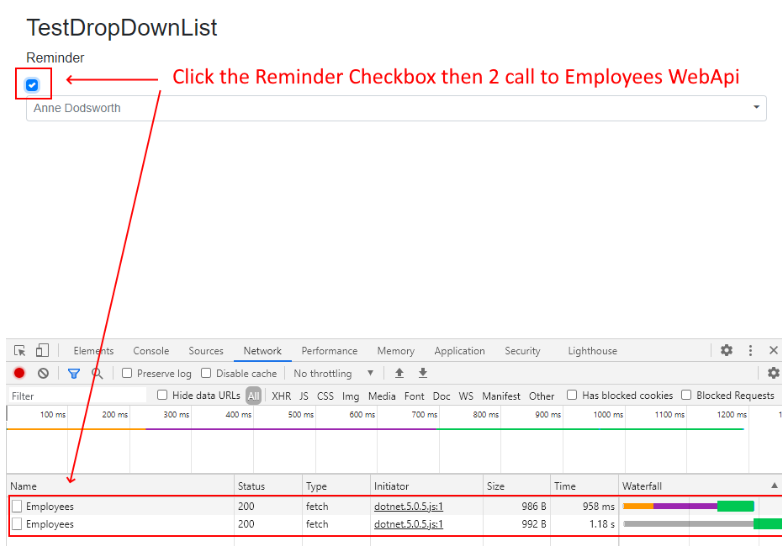
Task: Click the inspect element picker icon
Action: (19, 351)
